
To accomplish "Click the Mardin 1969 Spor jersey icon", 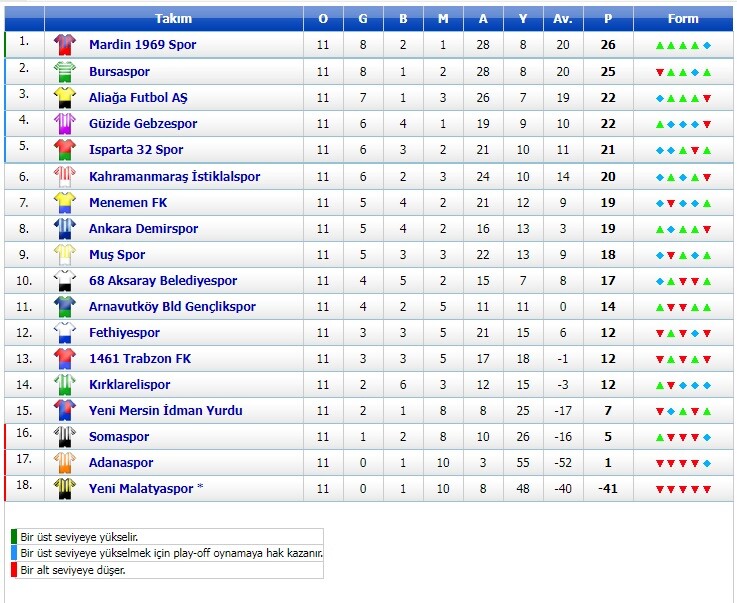I will pos(64,45).
